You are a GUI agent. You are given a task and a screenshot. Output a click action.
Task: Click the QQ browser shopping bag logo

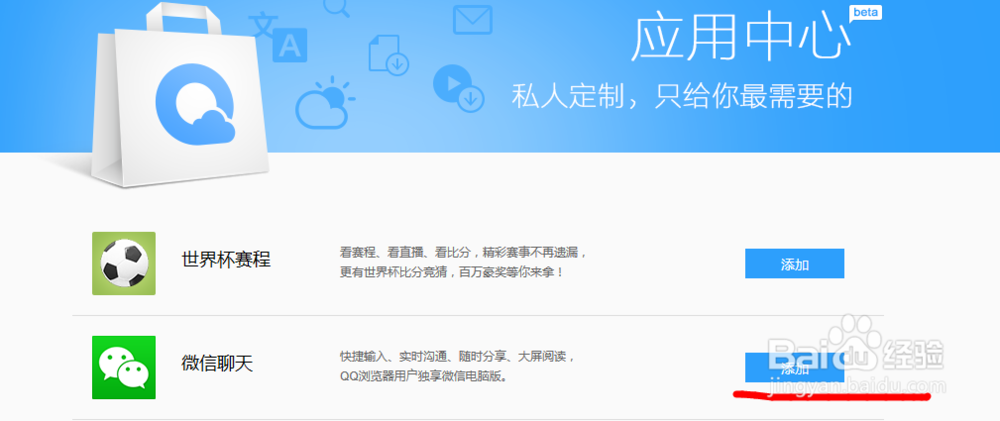tap(180, 94)
